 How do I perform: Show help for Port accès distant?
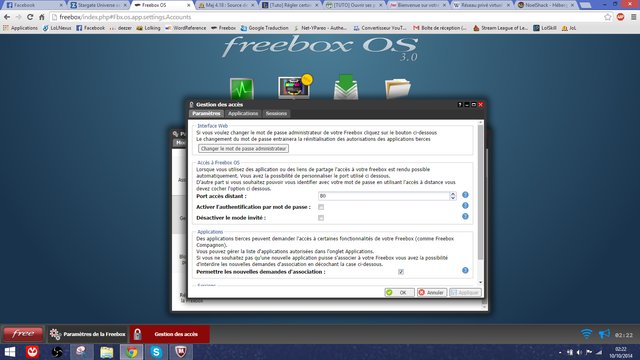tap(465, 195)
